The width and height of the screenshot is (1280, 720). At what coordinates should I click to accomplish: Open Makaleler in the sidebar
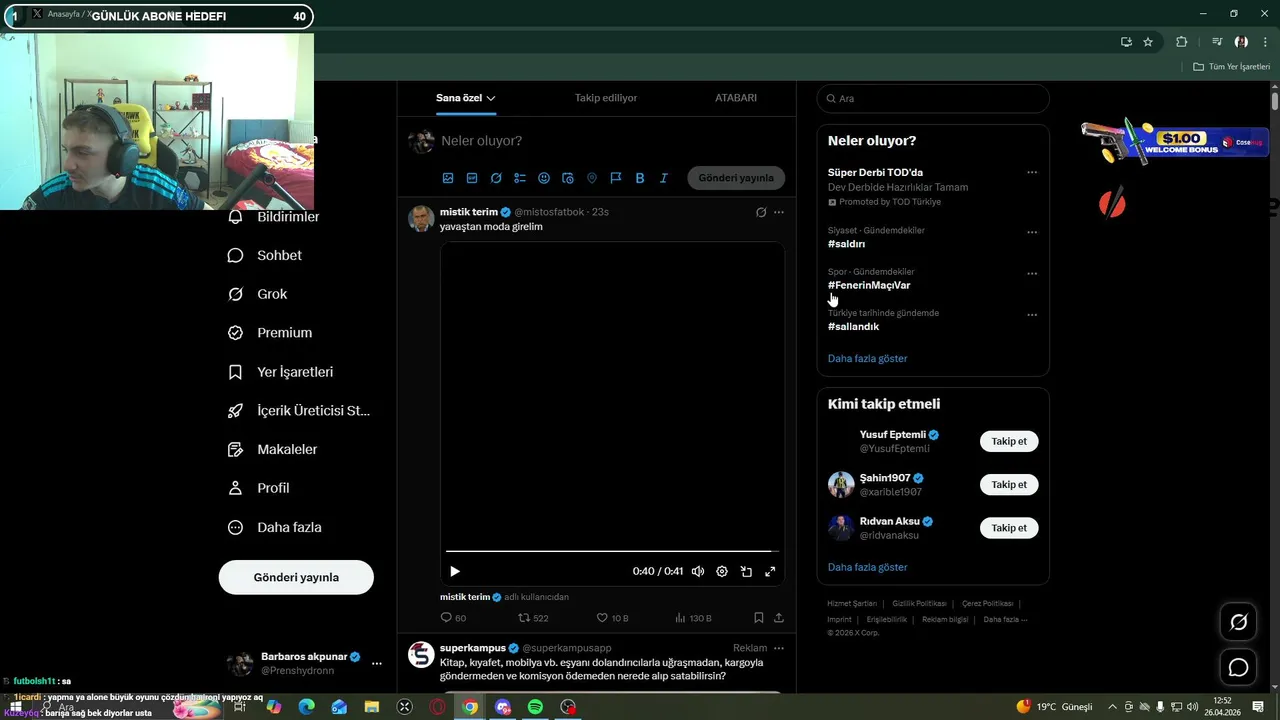pyautogui.click(x=273, y=450)
